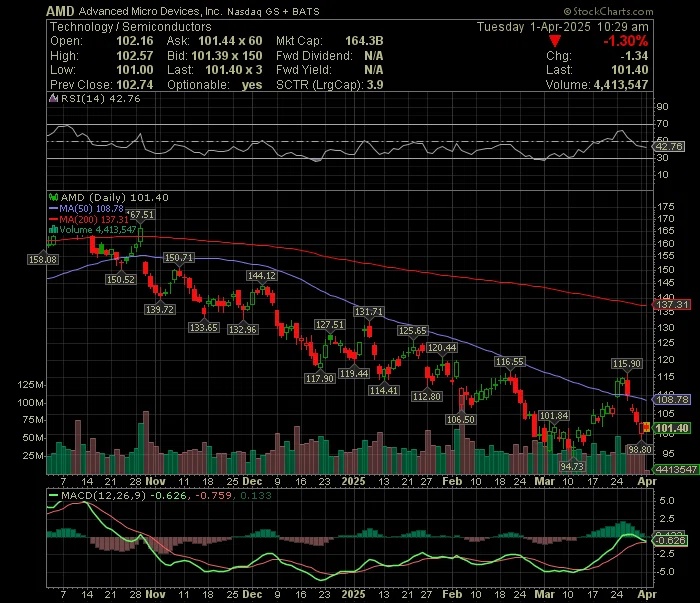Viewport: 700px width, 603px height.
Task: Click the 125.65 high annotation label
Action: pyautogui.click(x=412, y=330)
